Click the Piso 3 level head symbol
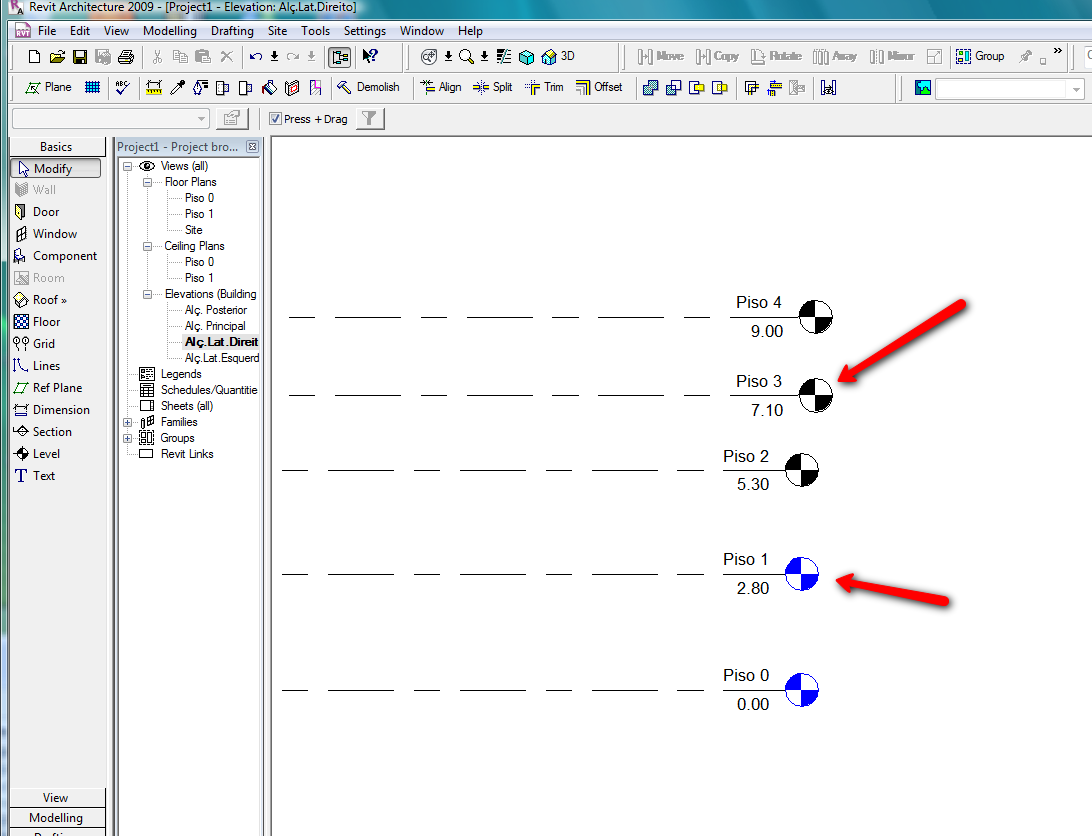 pos(815,395)
